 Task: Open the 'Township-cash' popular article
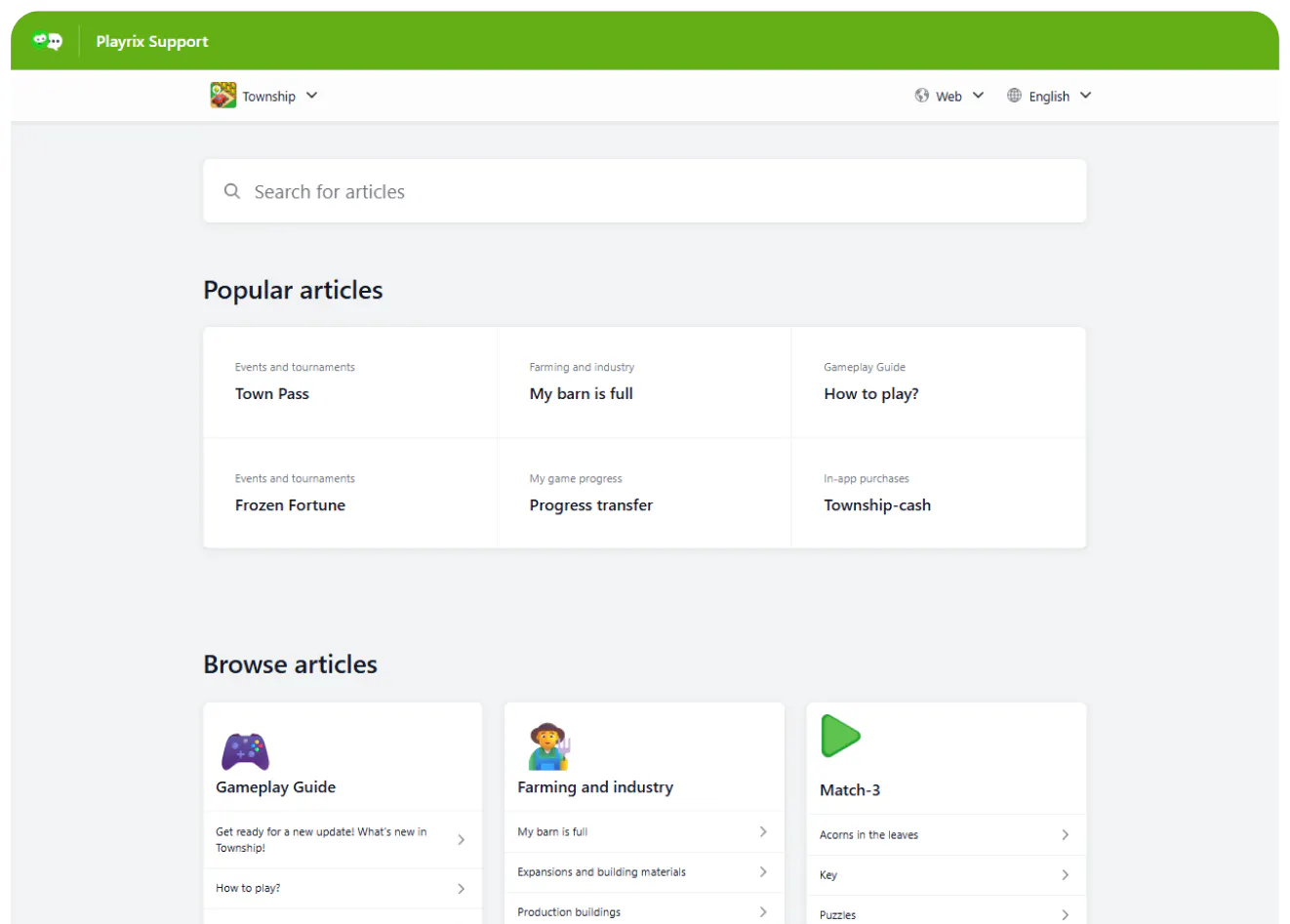tap(939, 494)
